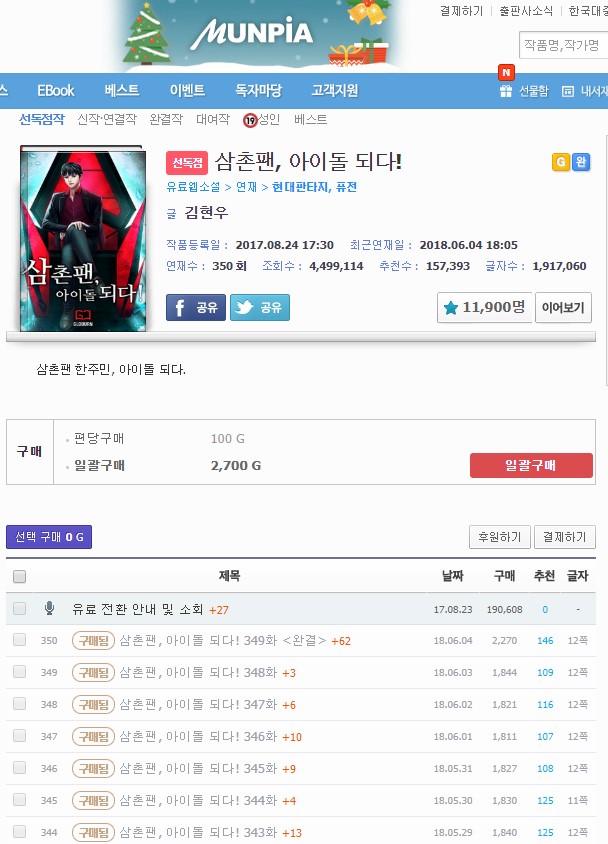The width and height of the screenshot is (608, 844).
Task: Click 구매됨 badge for episode 345화
Action: (93, 769)
